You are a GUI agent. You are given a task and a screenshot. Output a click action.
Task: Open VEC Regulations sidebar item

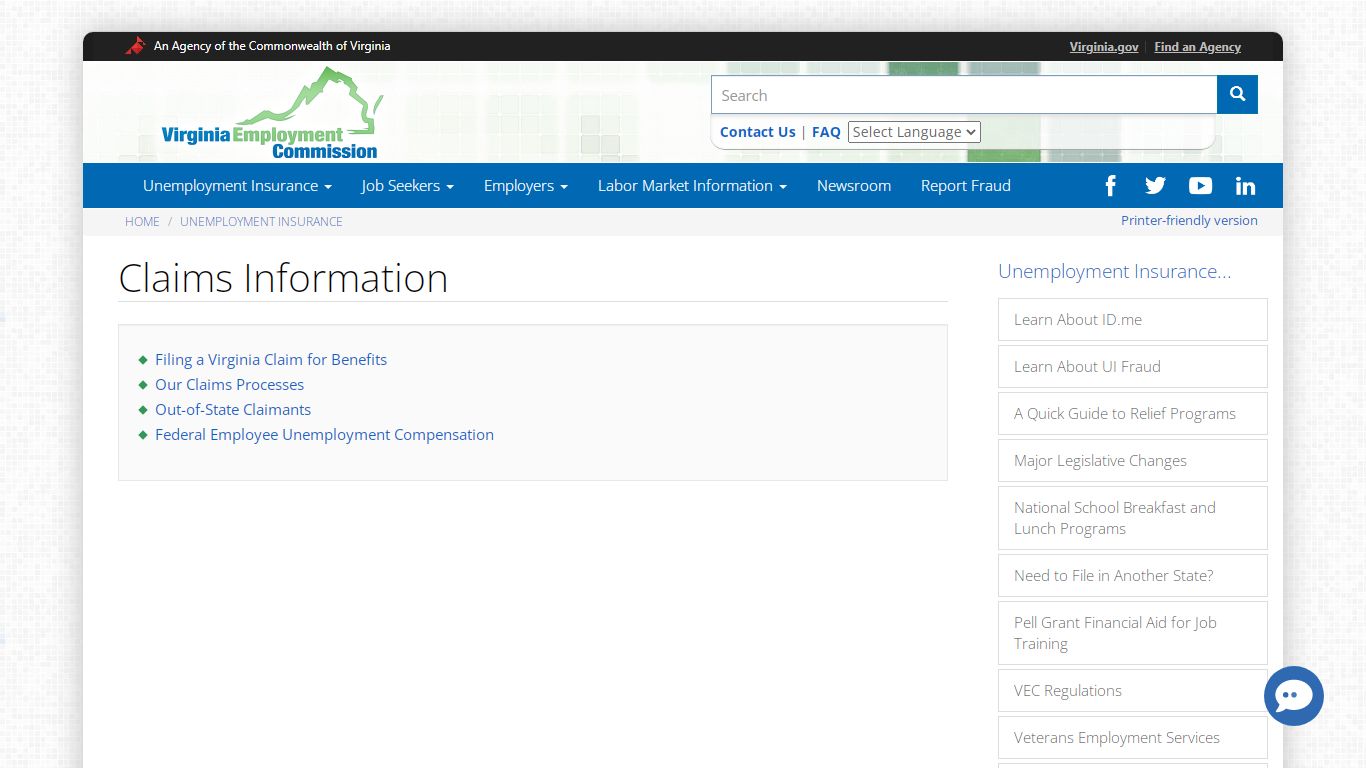point(1133,691)
